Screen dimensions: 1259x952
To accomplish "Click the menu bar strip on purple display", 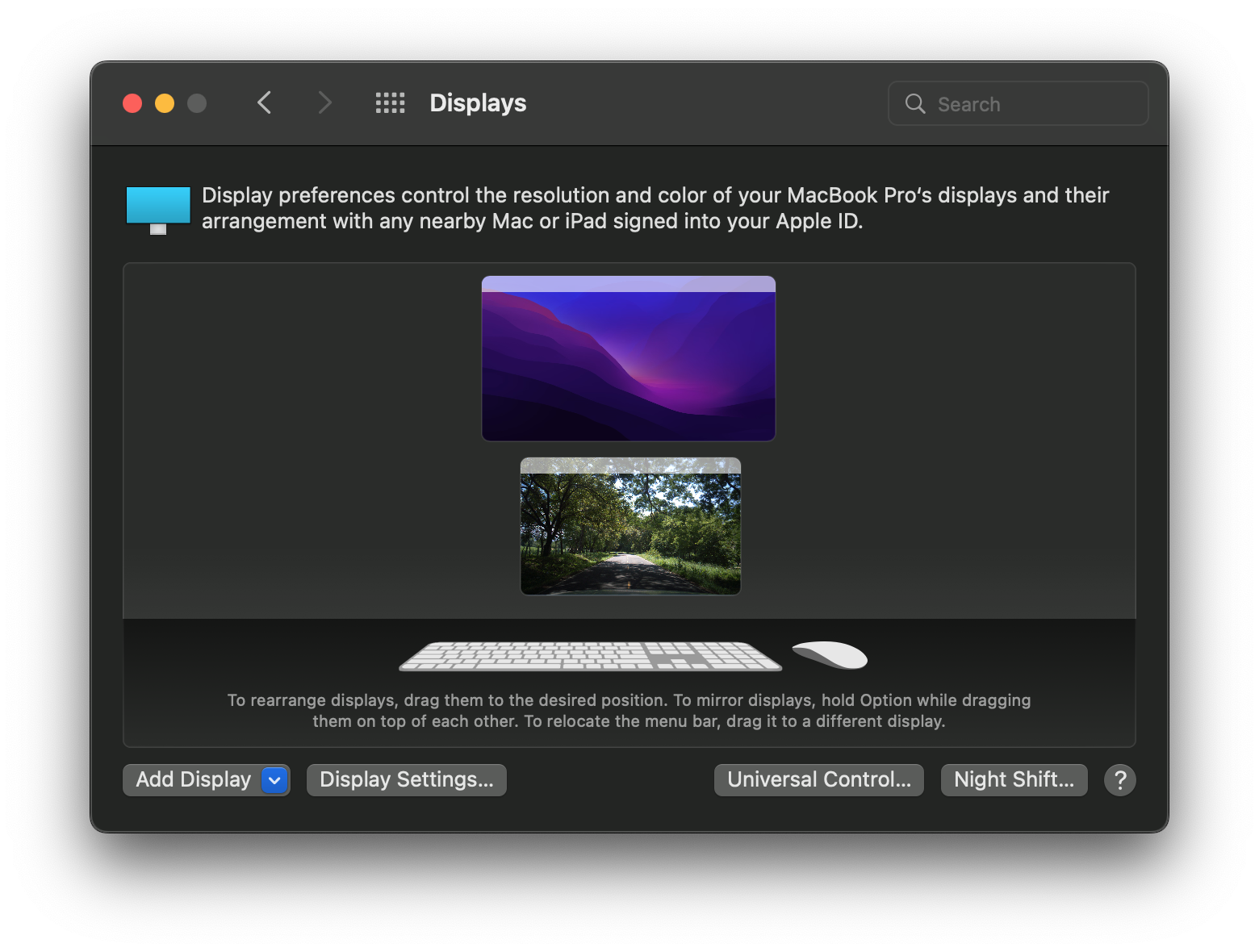I will (x=629, y=284).
